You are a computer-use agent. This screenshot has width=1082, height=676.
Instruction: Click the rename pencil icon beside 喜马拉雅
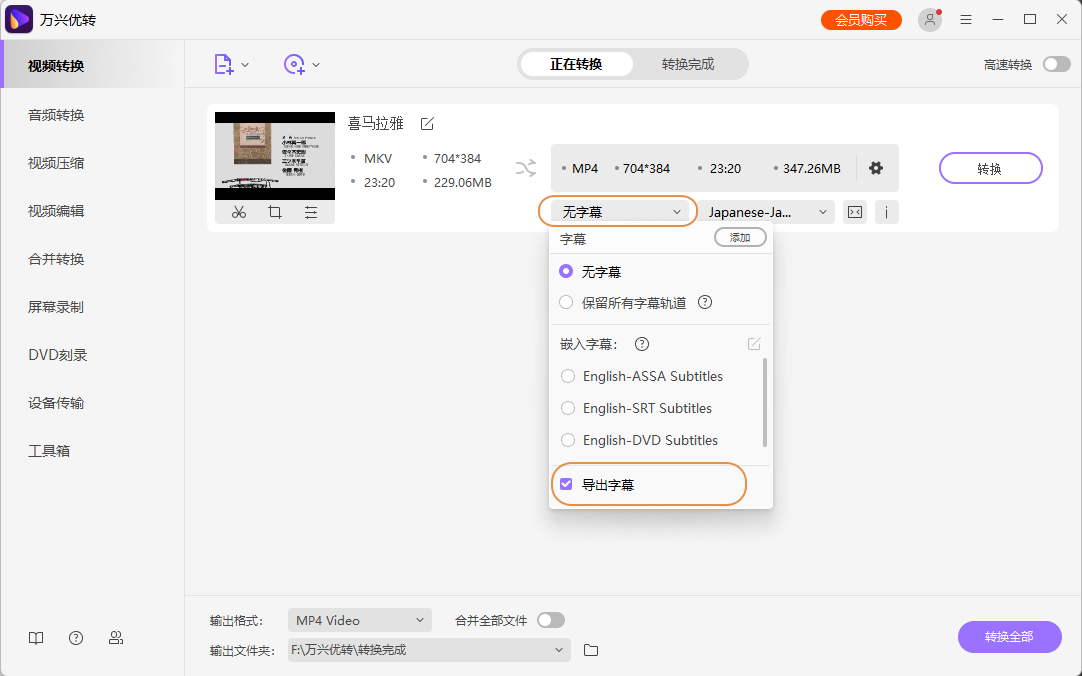click(427, 123)
